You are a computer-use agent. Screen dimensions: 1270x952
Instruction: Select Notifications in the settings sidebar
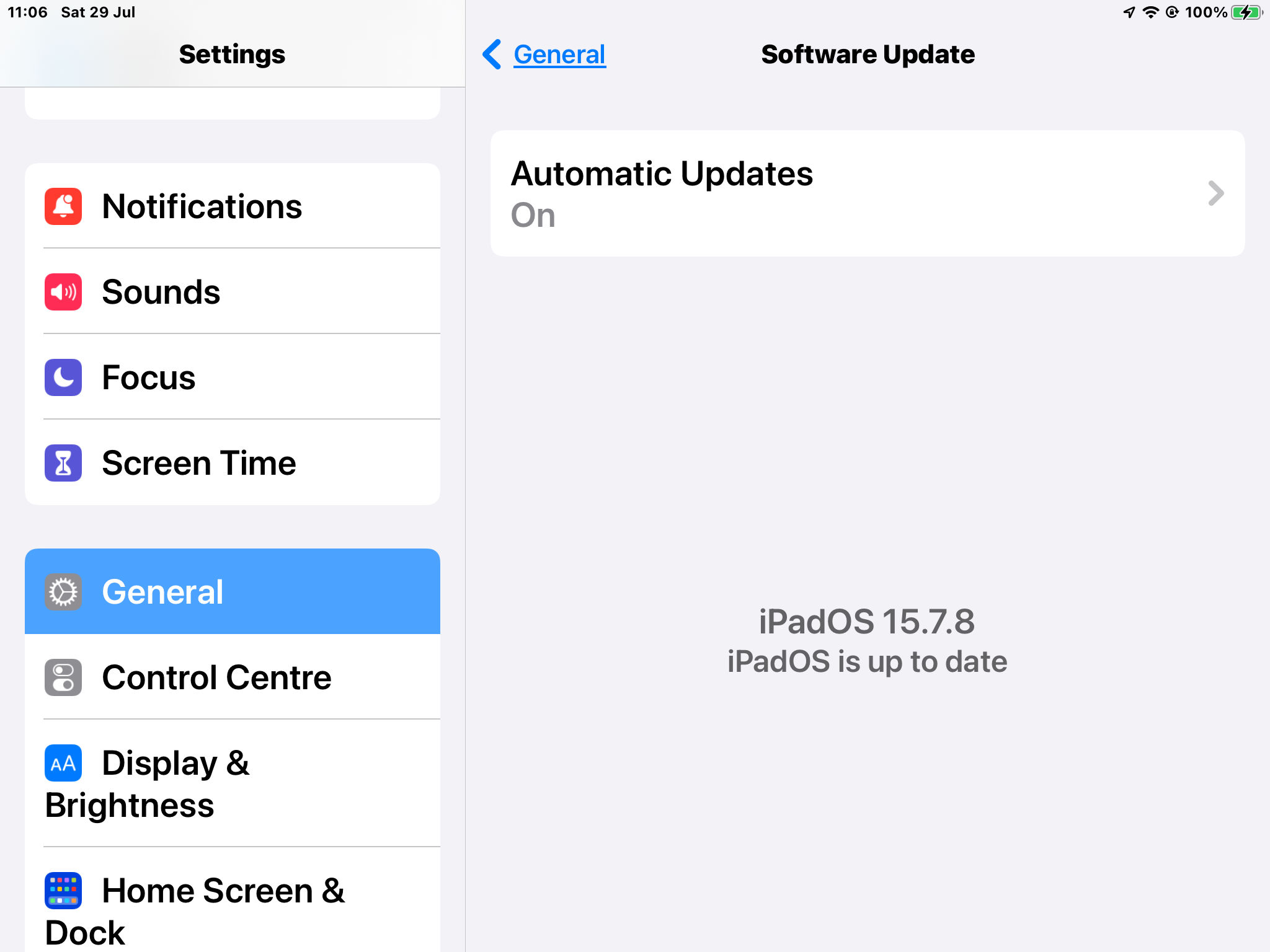click(233, 206)
